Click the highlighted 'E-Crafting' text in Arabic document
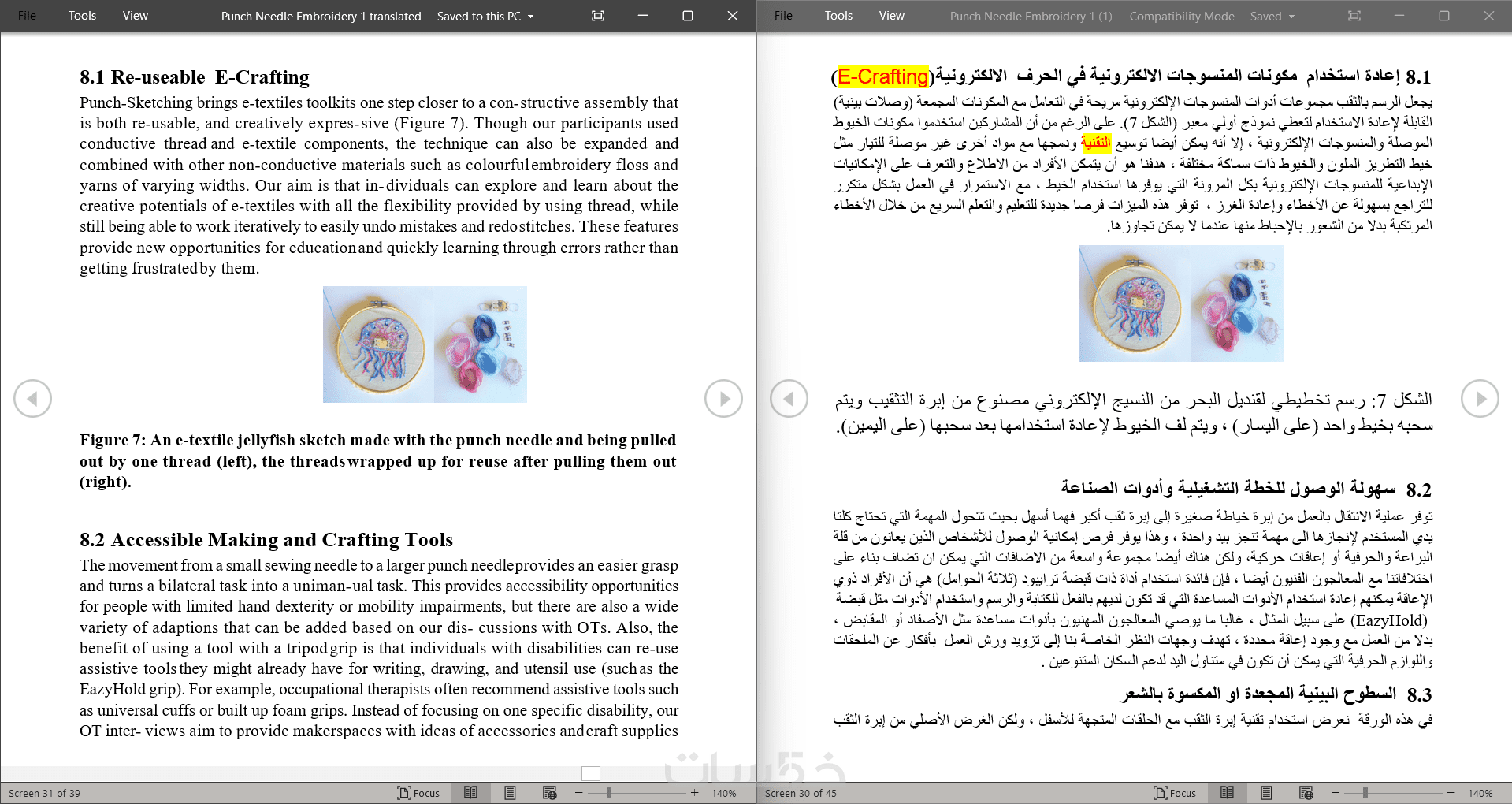The width and height of the screenshot is (1512, 804). (x=883, y=76)
